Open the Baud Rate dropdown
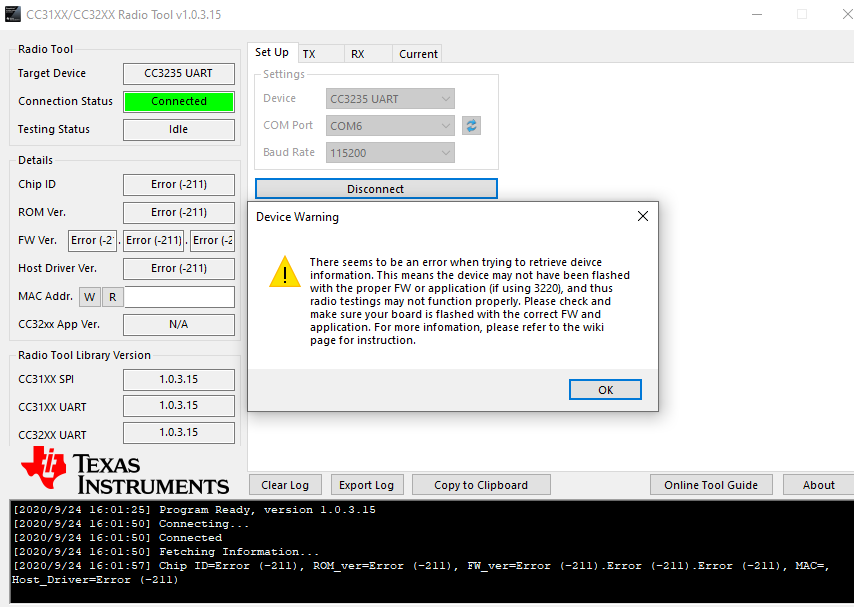Viewport: 854px width, 607px height. point(390,153)
